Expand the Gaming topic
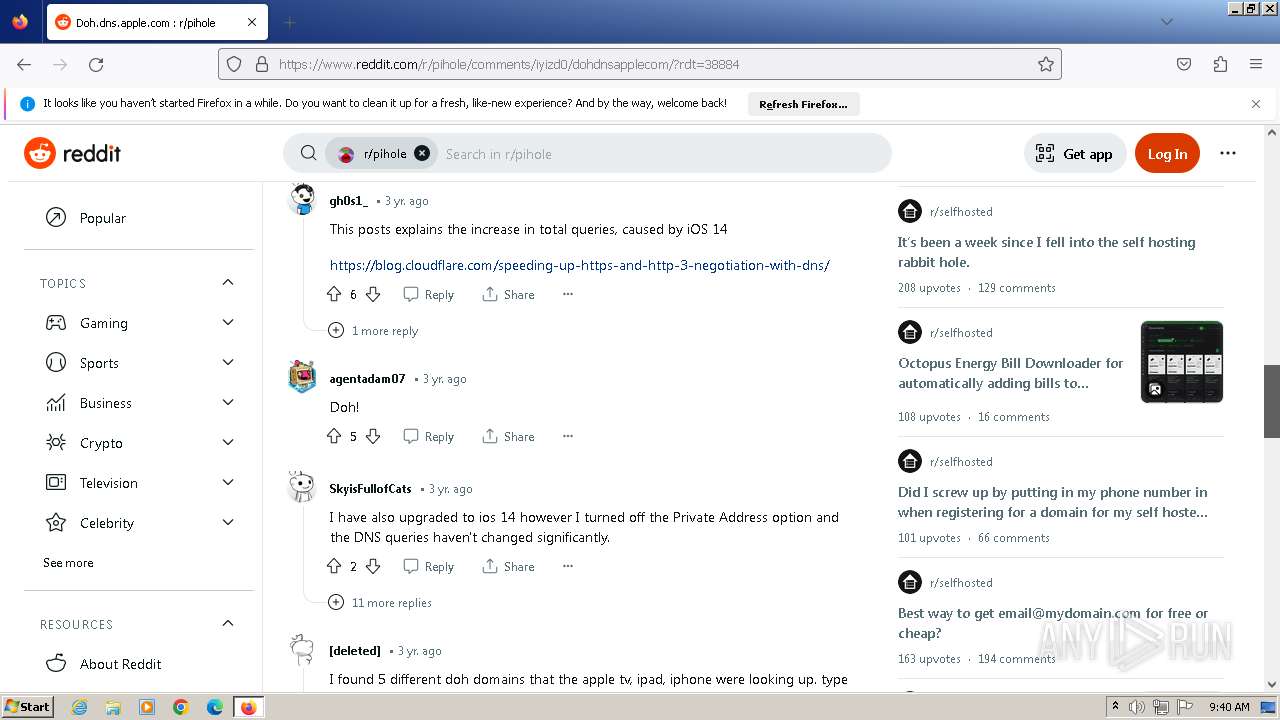1280x720 pixels. point(228,322)
